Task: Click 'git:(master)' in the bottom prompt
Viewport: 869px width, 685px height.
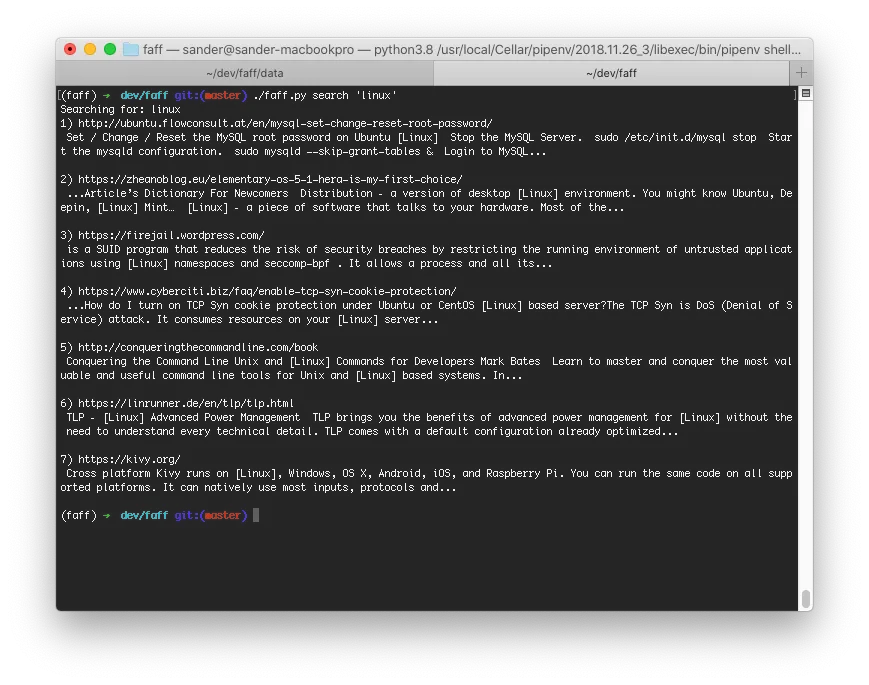Action: [211, 515]
